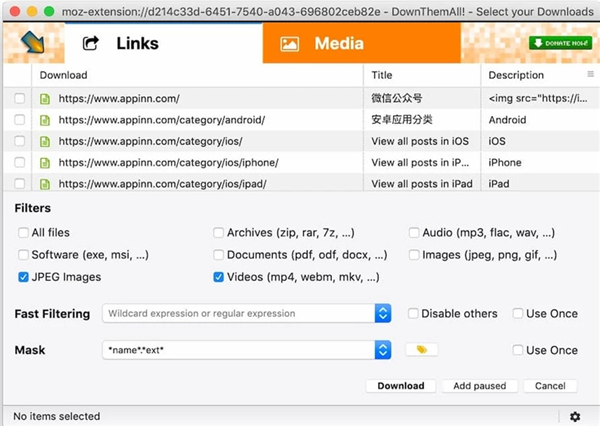Click the Add paused button
This screenshot has height=426, width=600.
[478, 386]
